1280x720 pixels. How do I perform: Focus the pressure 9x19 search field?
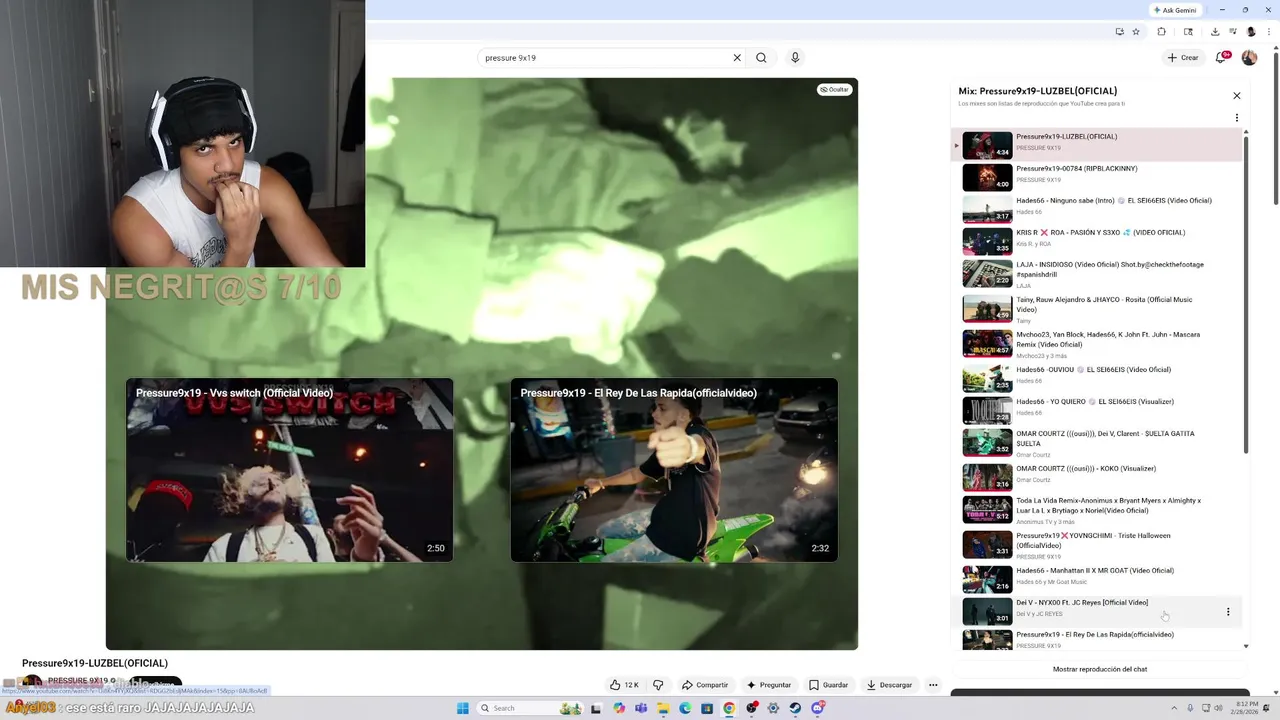point(605,58)
